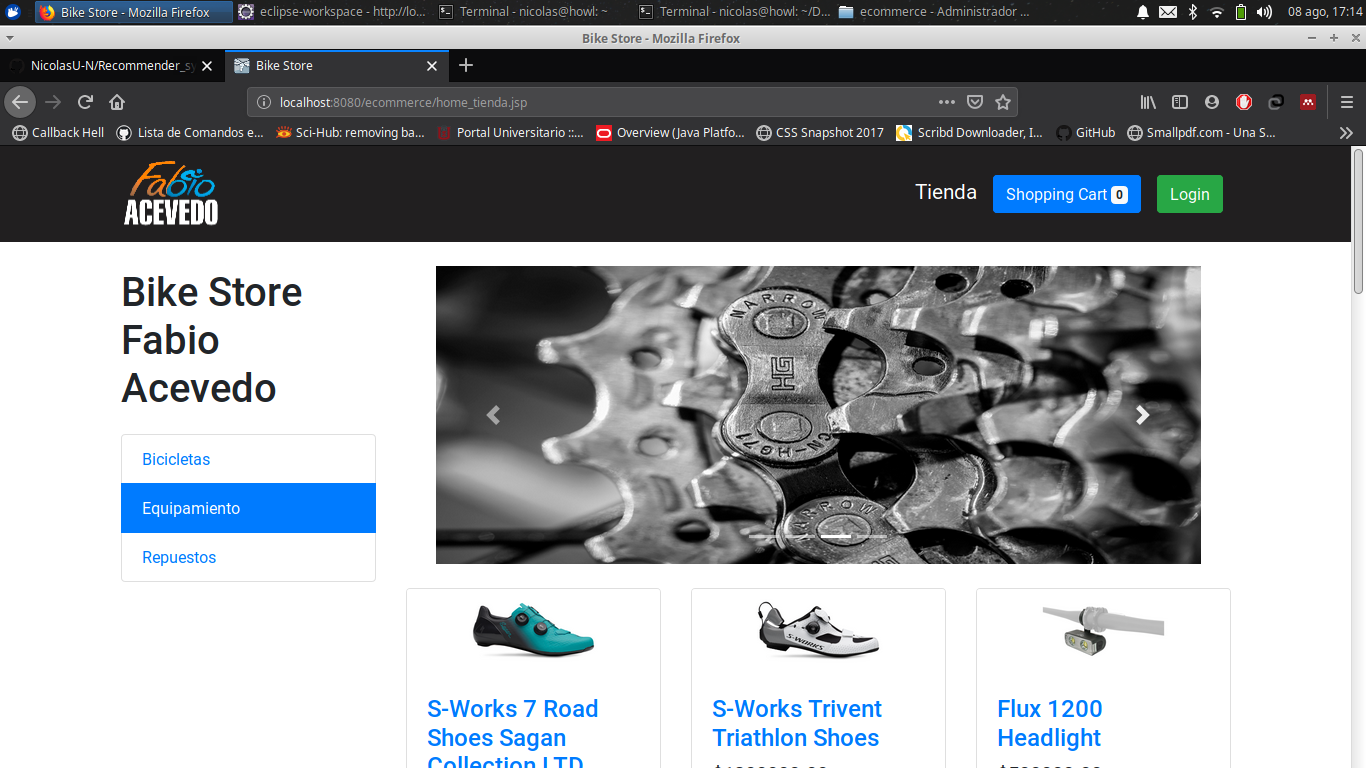Show more bookmarks with double chevron

pyautogui.click(x=1346, y=132)
